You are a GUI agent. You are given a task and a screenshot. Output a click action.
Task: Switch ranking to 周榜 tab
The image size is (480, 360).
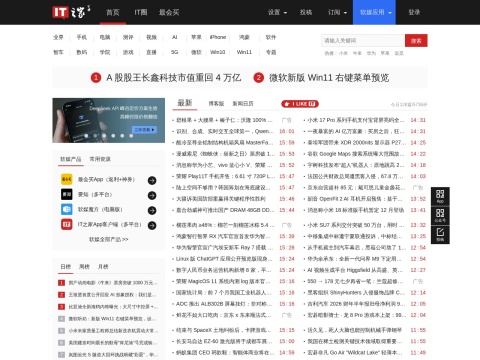pyautogui.click(x=84, y=267)
